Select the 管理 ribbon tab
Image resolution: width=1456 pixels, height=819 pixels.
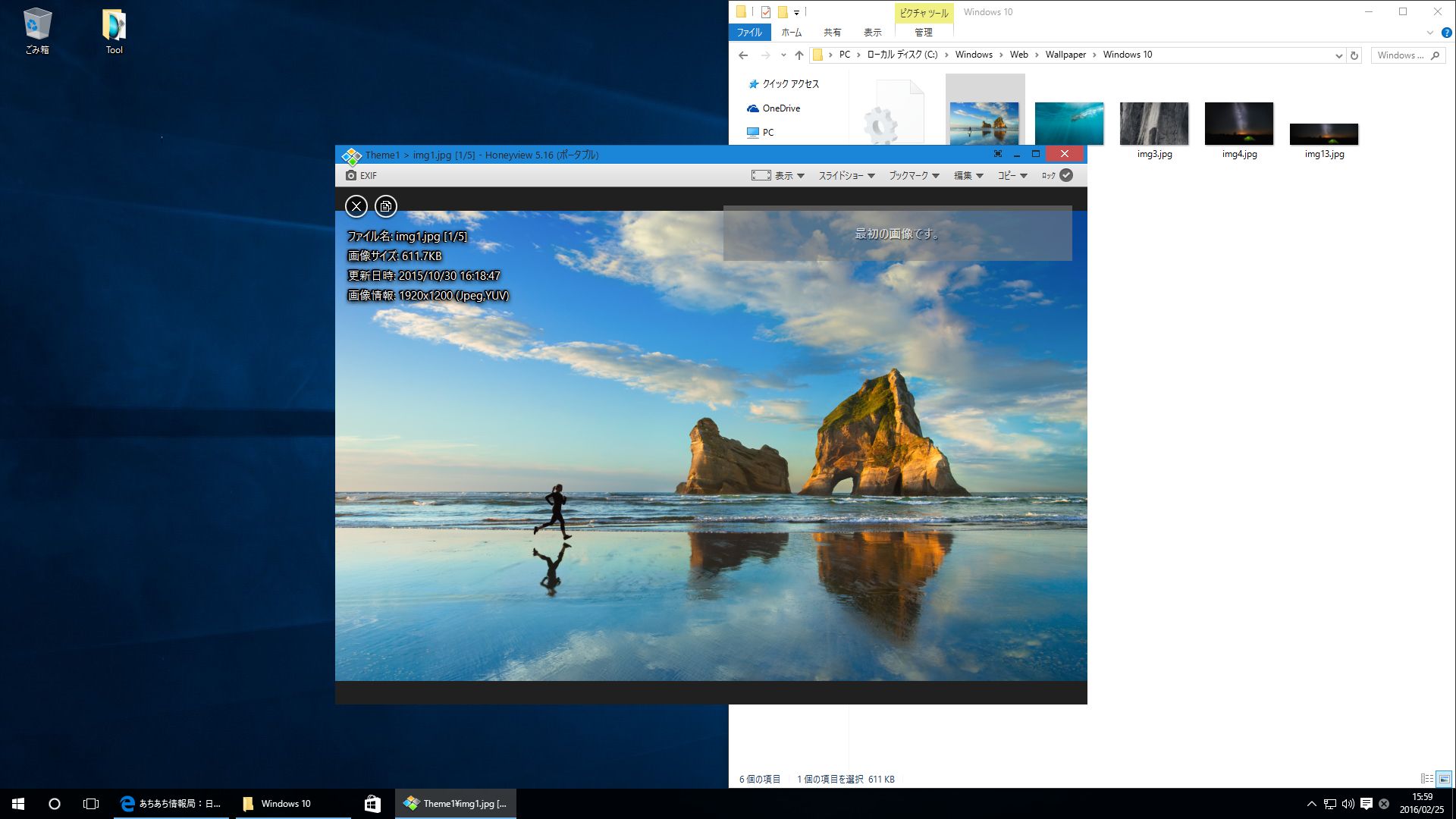pos(924,33)
